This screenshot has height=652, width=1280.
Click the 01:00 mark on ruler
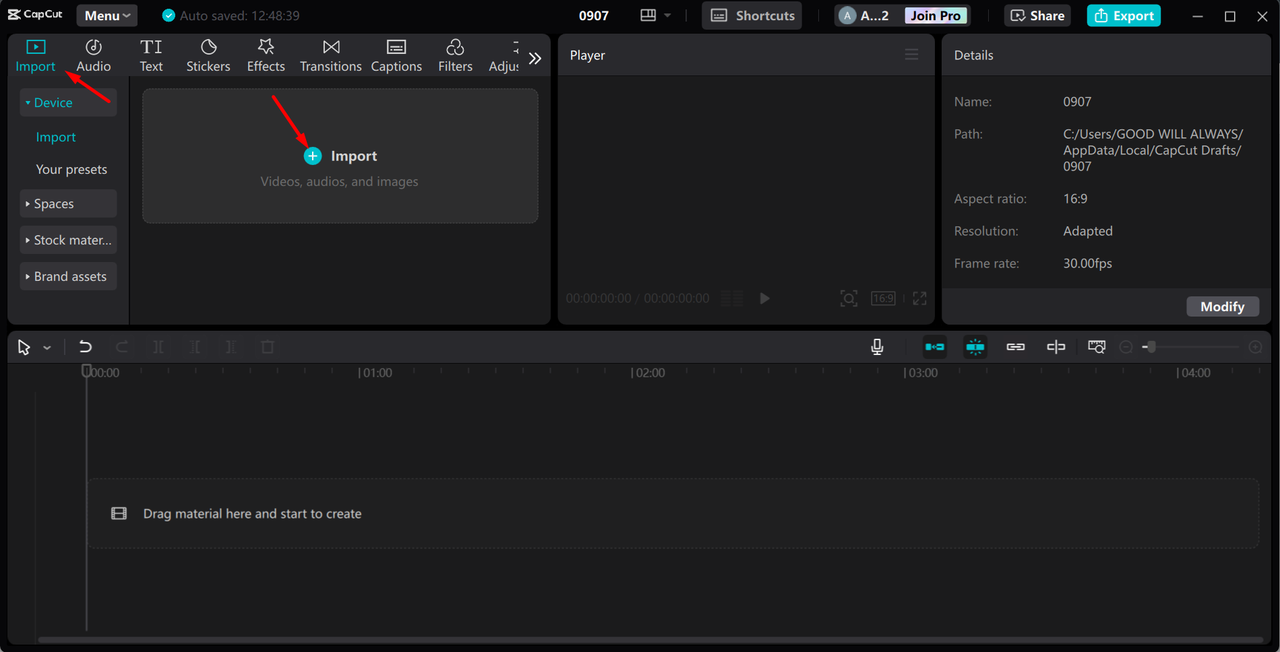point(376,372)
